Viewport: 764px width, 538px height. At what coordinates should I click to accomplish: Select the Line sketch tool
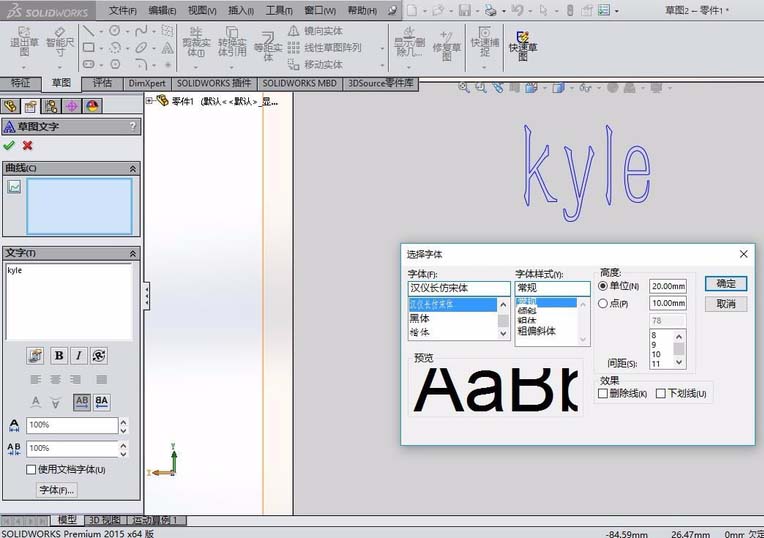(x=88, y=31)
